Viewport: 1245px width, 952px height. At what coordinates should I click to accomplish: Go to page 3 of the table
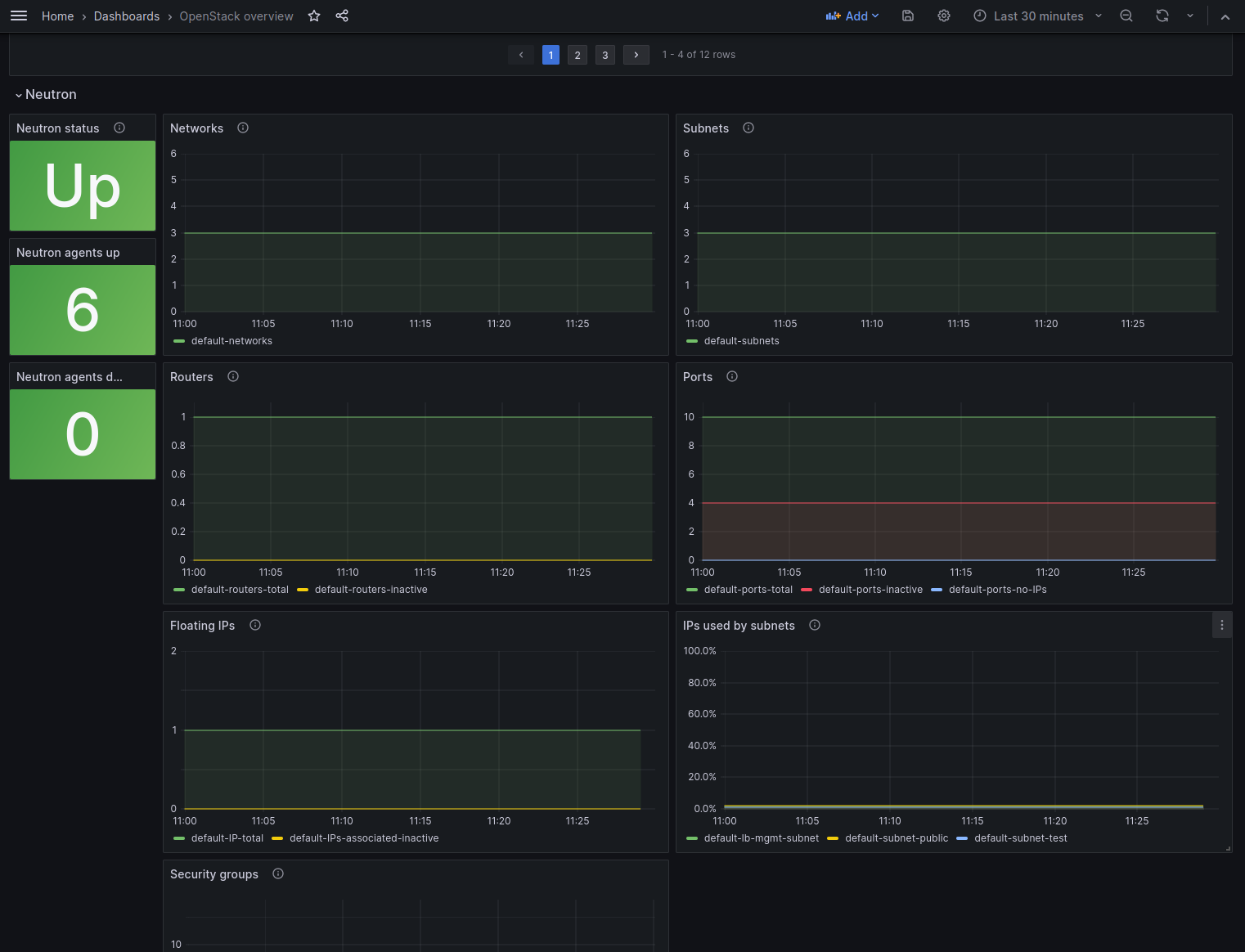point(605,55)
